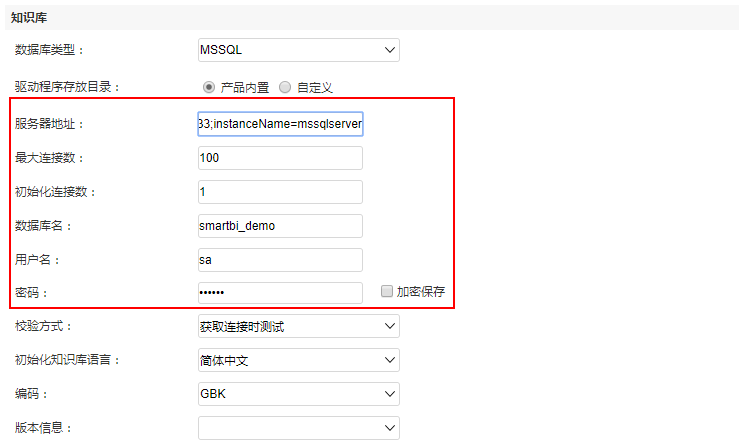
Task: Click the 自定义 label text
Action: click(315, 88)
